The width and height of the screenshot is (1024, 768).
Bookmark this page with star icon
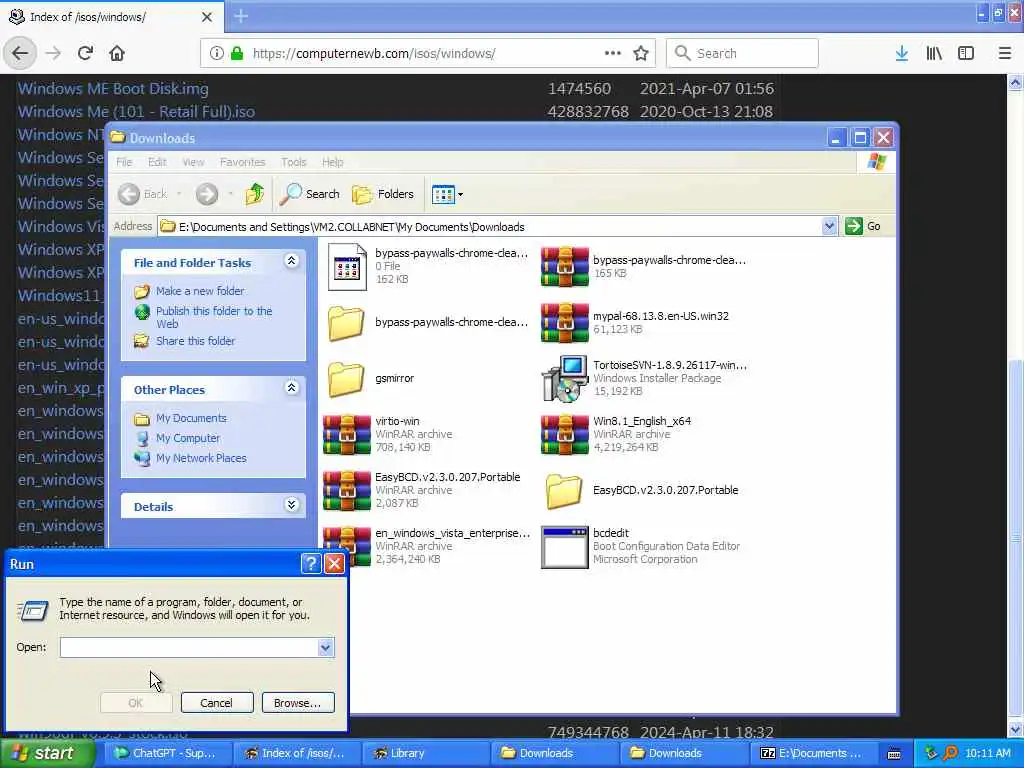[641, 53]
